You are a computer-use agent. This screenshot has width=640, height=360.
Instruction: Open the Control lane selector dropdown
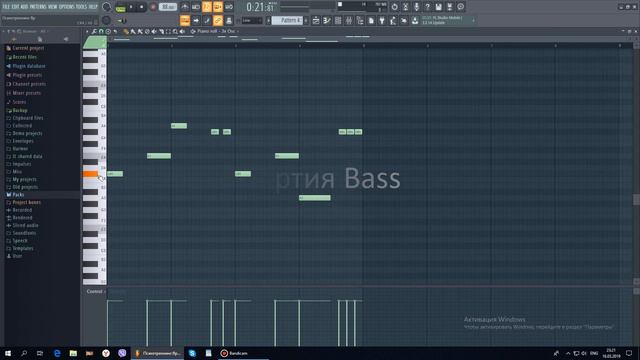[96, 291]
